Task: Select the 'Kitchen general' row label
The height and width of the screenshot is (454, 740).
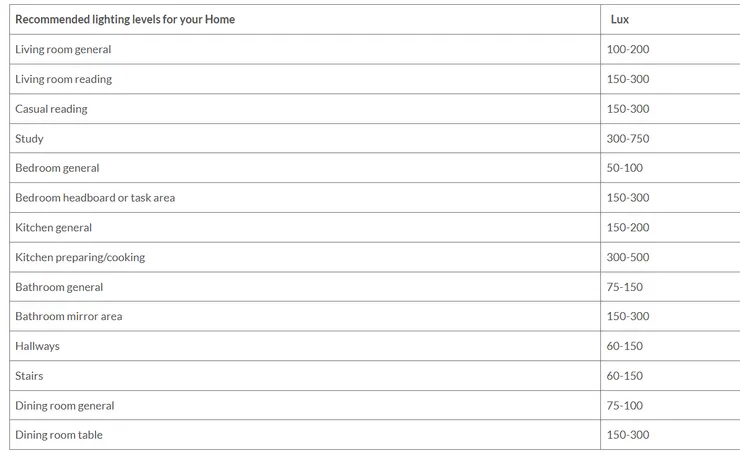Action: point(53,228)
